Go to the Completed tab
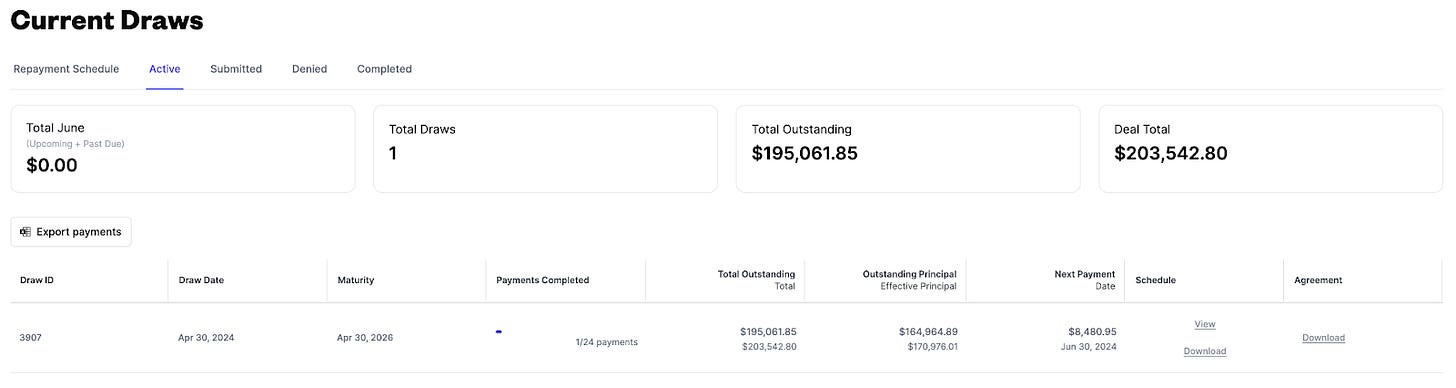Image resolution: width=1456 pixels, height=388 pixels. [384, 69]
